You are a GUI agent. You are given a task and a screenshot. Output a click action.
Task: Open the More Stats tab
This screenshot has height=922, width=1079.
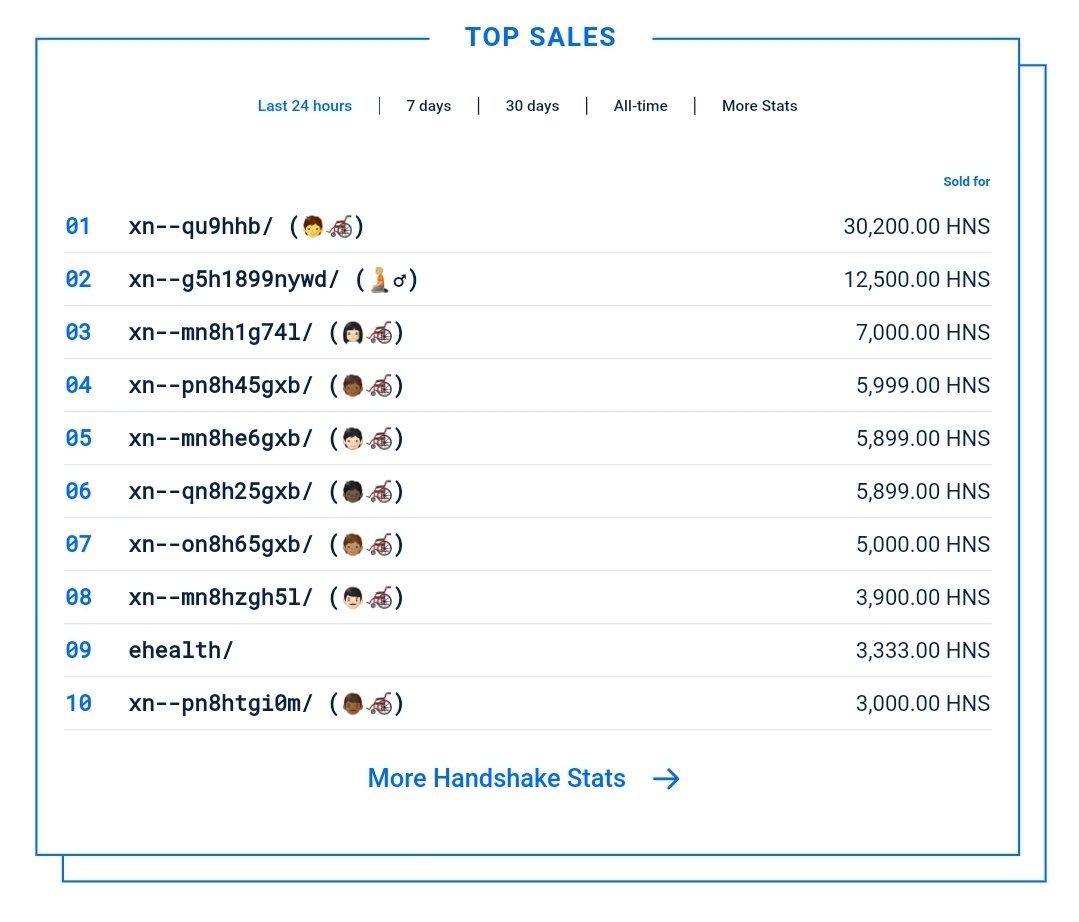coord(759,106)
